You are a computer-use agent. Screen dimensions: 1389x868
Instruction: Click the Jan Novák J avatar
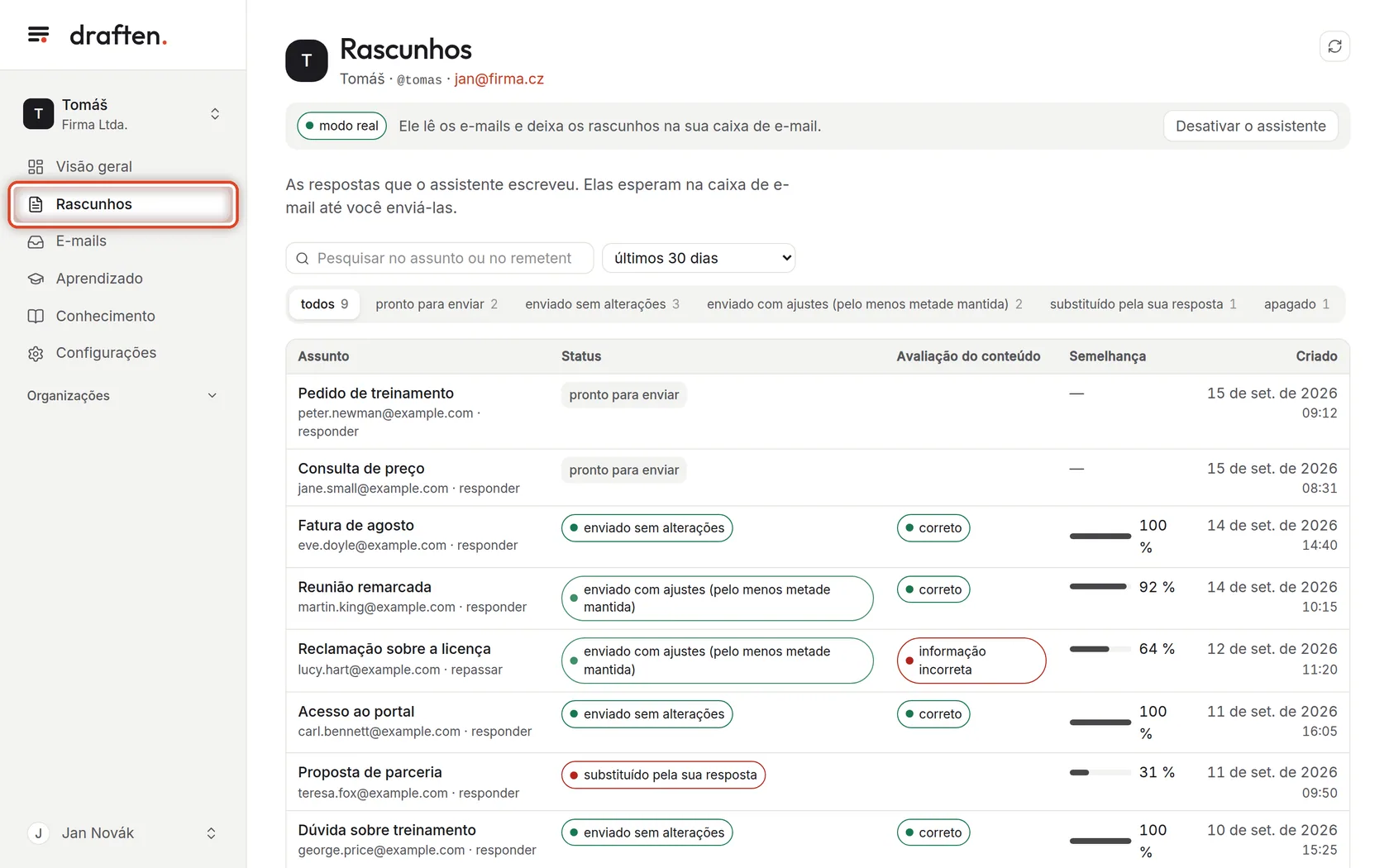(38, 833)
